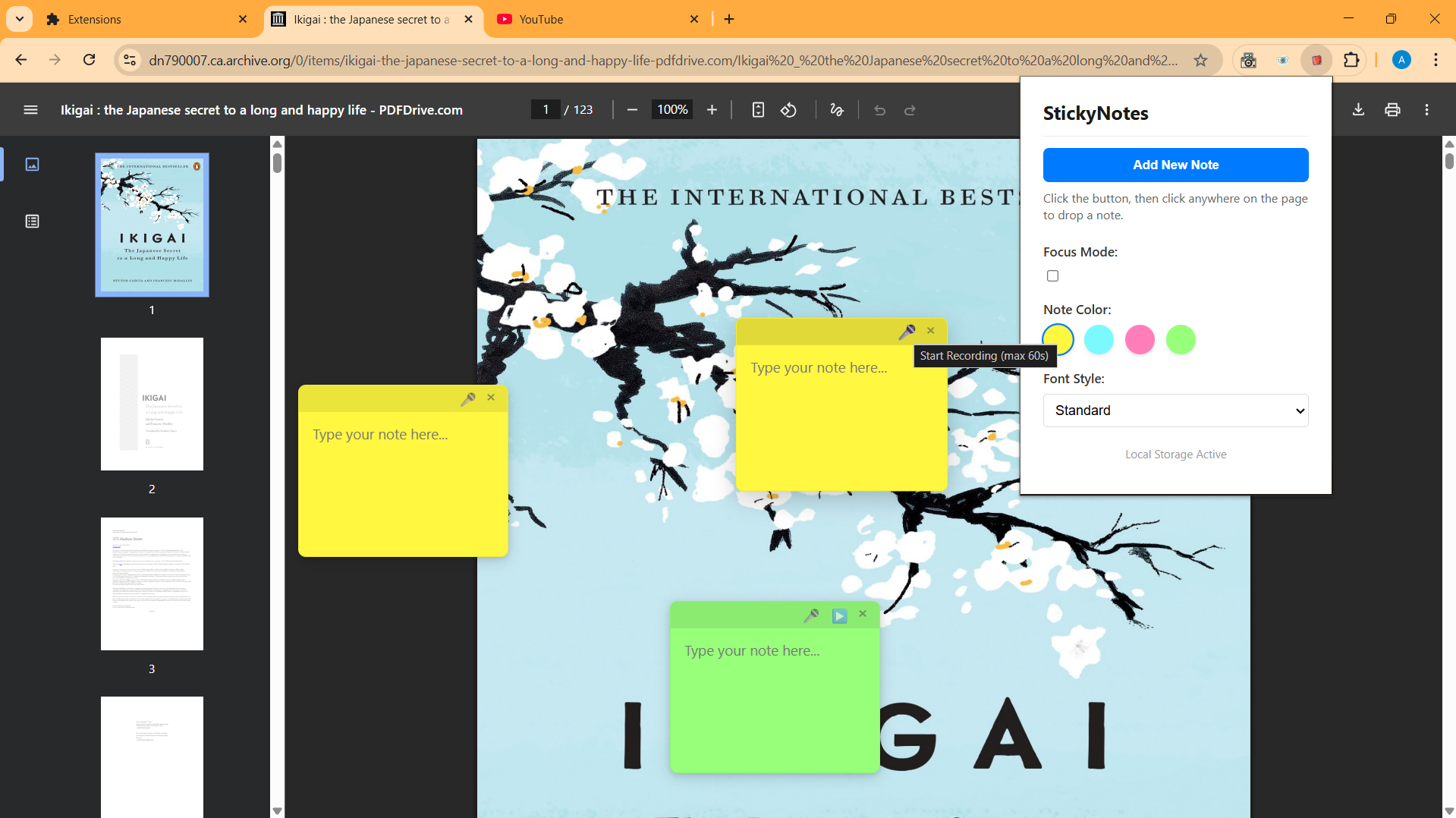Select the cyan note color
Image resolution: width=1456 pixels, height=818 pixels.
(1099, 339)
